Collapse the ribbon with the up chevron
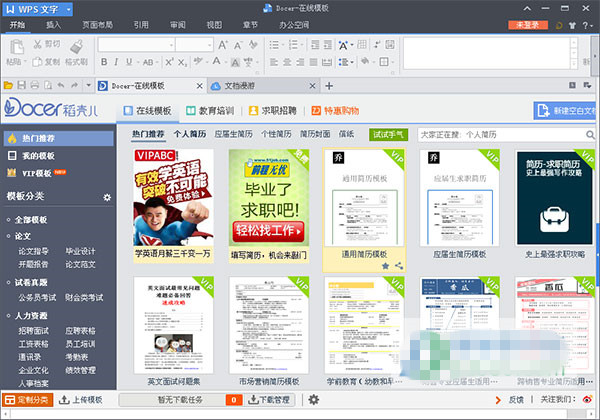This screenshot has width=600, height=420. click(x=527, y=8)
